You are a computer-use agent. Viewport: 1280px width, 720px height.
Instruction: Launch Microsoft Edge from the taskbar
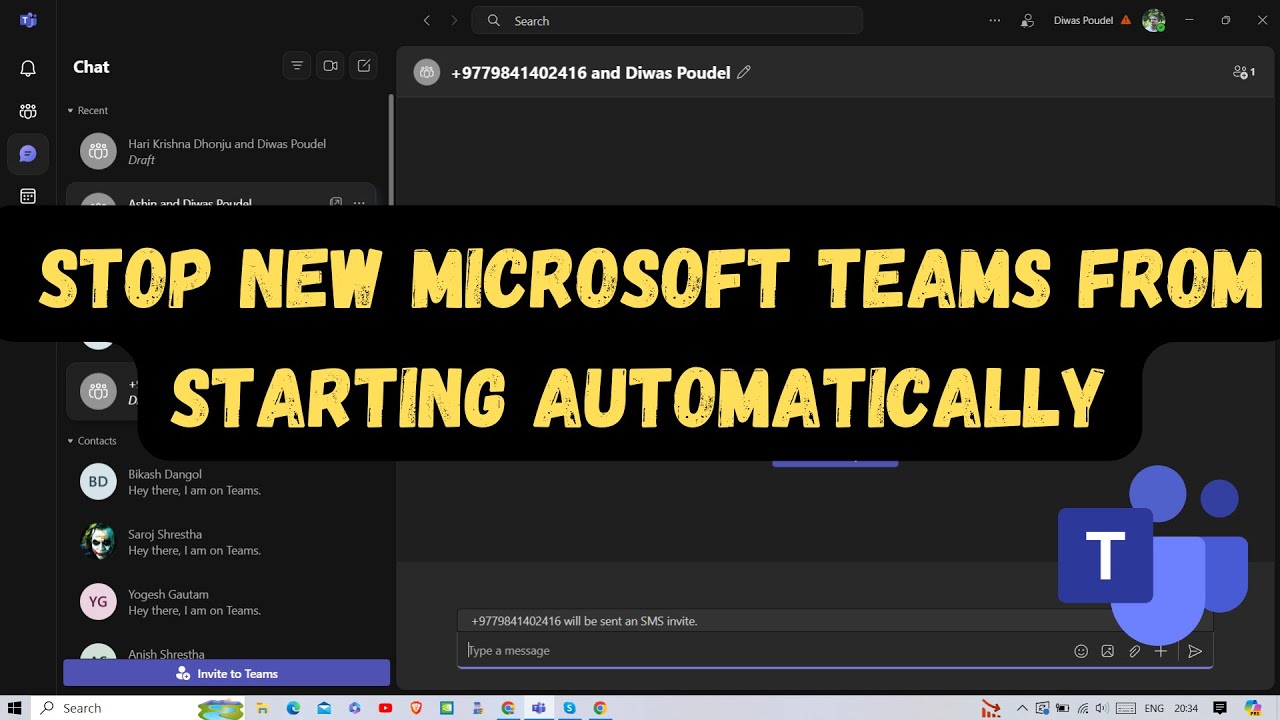coord(293,708)
